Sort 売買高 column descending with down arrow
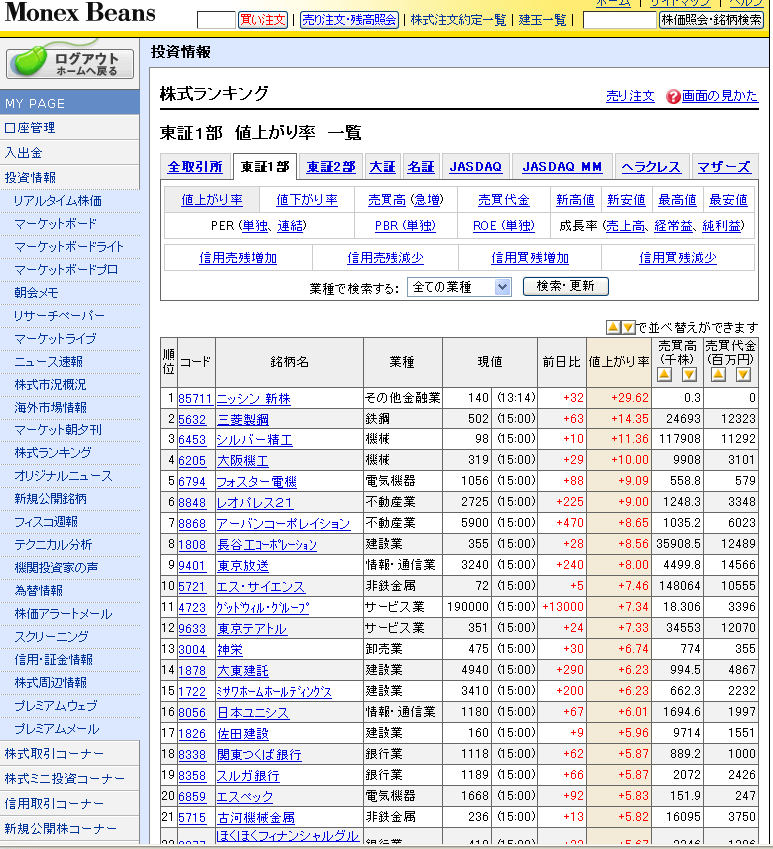 pyautogui.click(x=689, y=375)
